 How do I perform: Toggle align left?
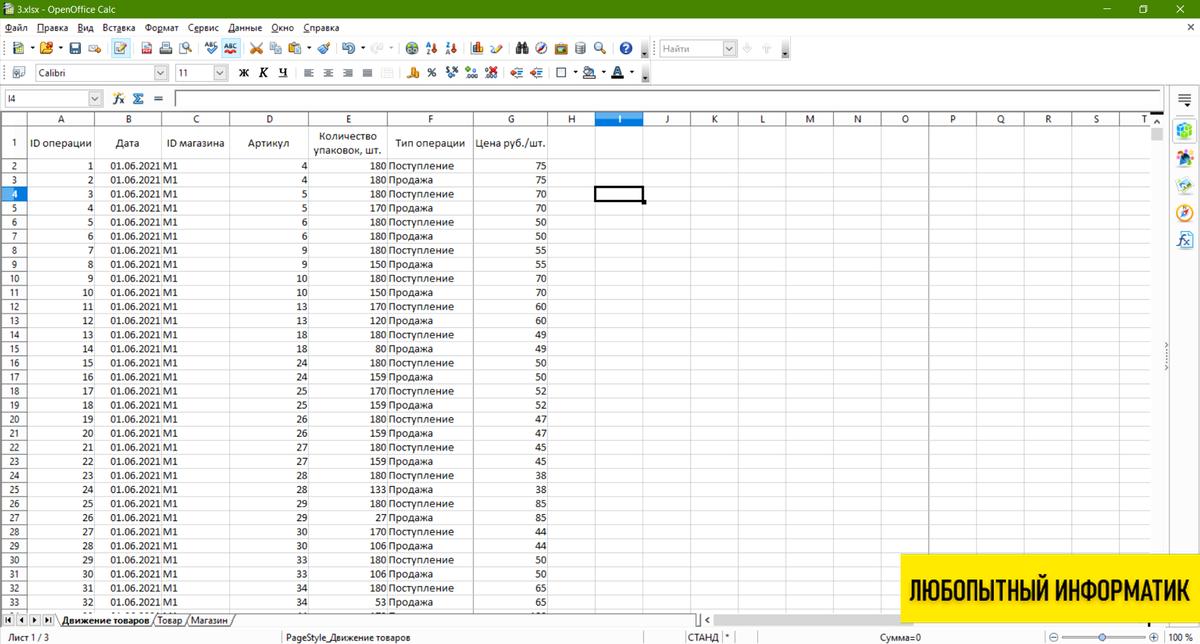tap(309, 73)
